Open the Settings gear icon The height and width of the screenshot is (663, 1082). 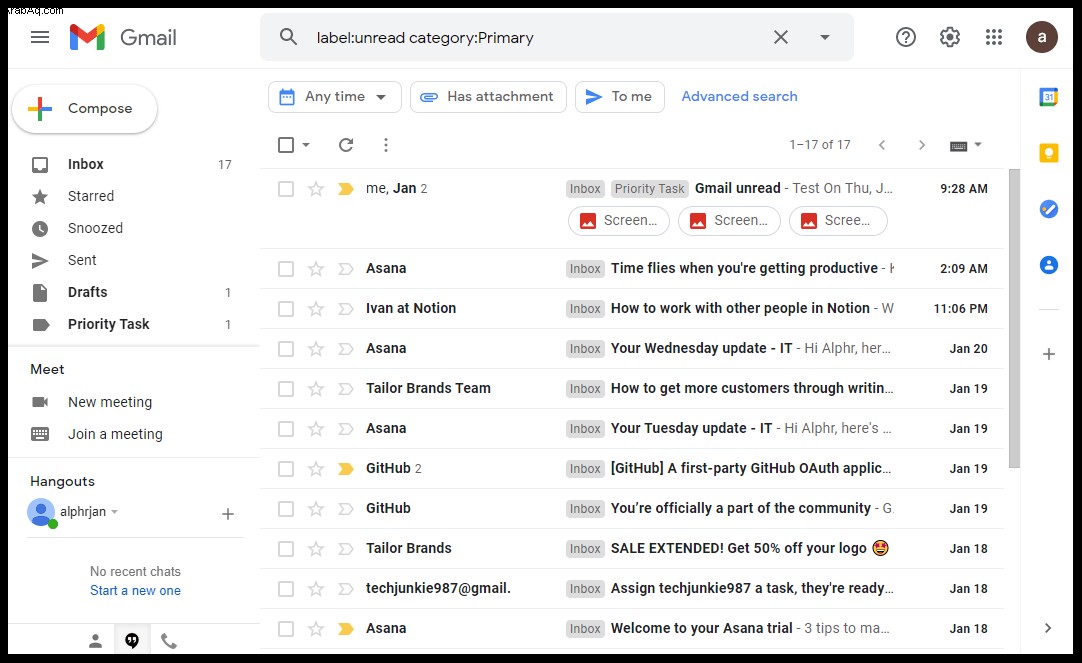pyautogui.click(x=950, y=37)
